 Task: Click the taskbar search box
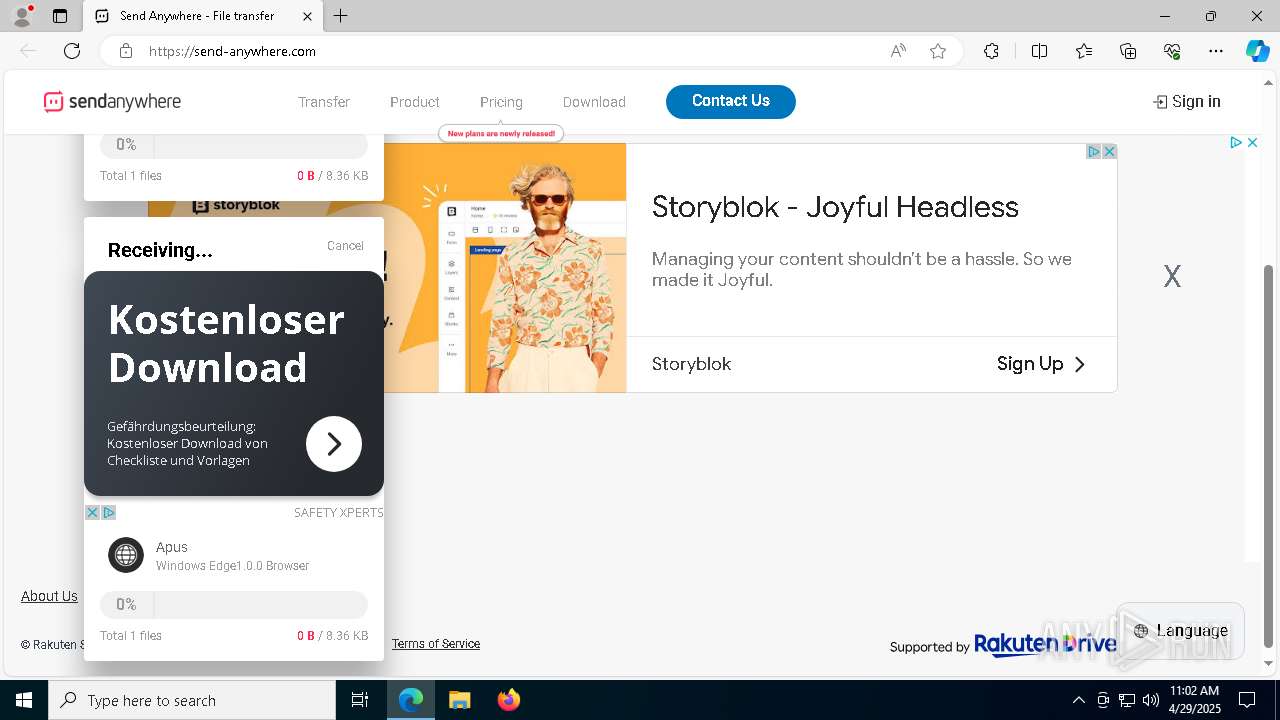(192, 700)
